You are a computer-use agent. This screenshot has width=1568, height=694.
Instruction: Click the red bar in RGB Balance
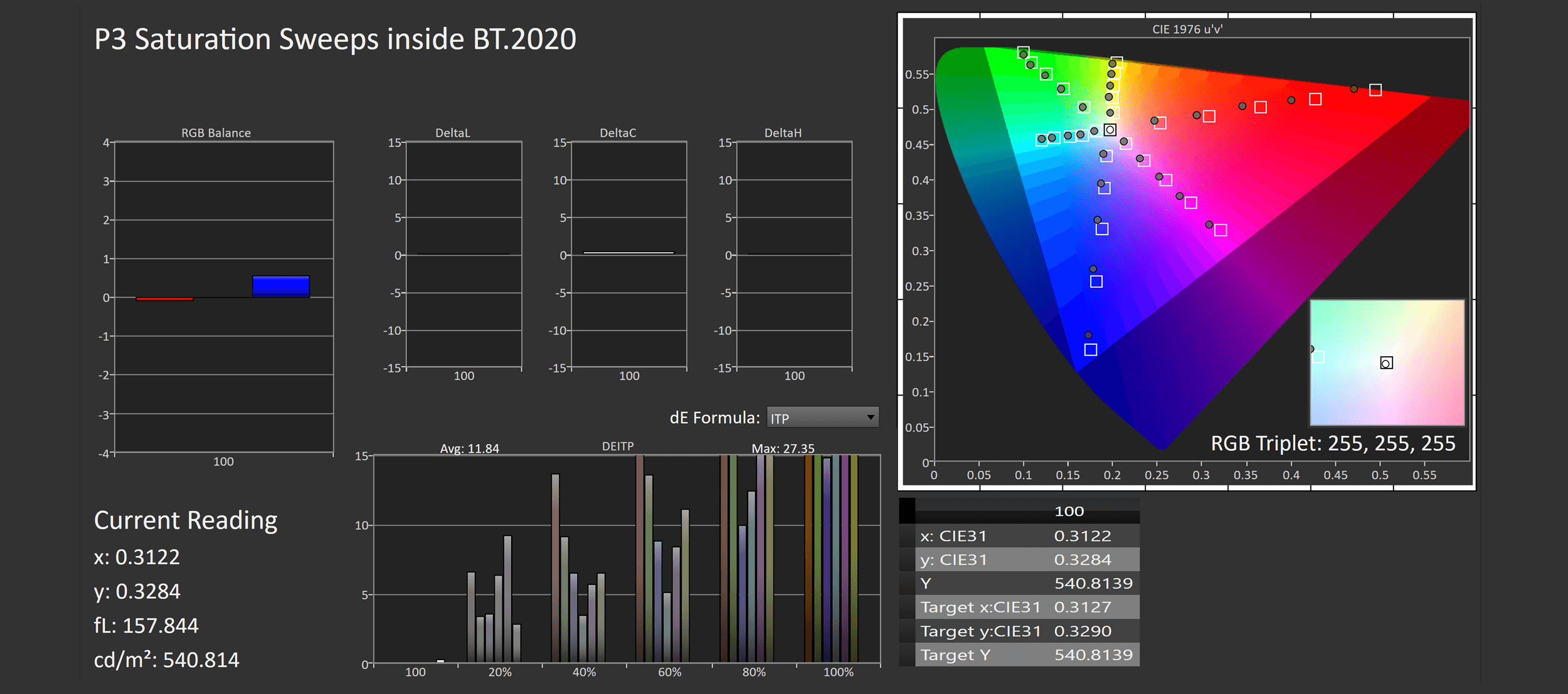point(164,299)
